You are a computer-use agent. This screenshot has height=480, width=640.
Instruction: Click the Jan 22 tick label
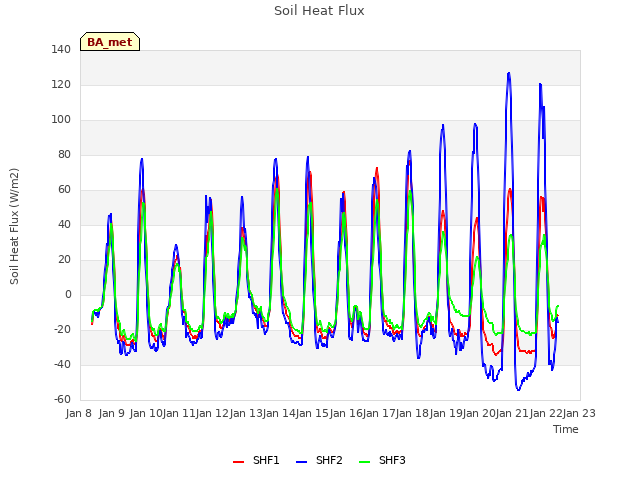point(546,413)
